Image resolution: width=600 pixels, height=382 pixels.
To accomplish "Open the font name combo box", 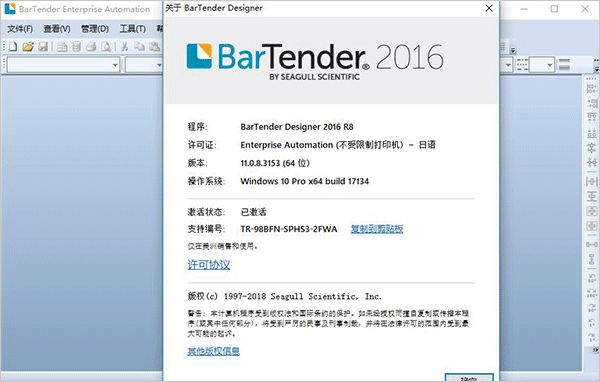I will [64, 65].
